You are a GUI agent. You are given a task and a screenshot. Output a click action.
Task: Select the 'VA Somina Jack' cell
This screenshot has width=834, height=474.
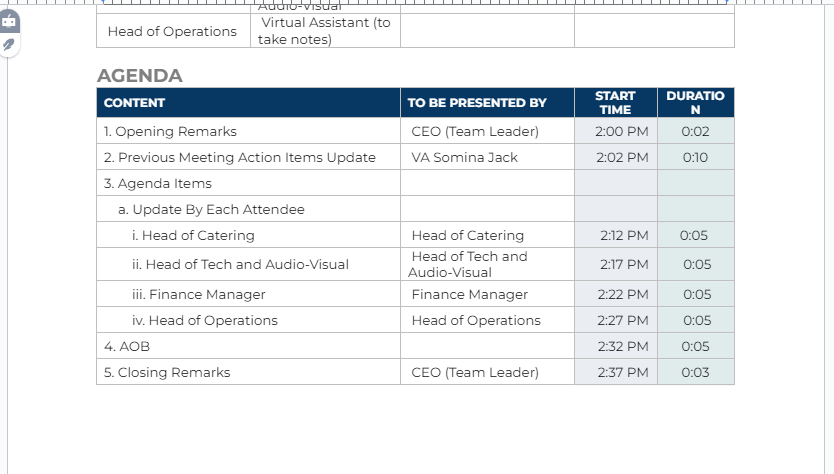click(487, 157)
